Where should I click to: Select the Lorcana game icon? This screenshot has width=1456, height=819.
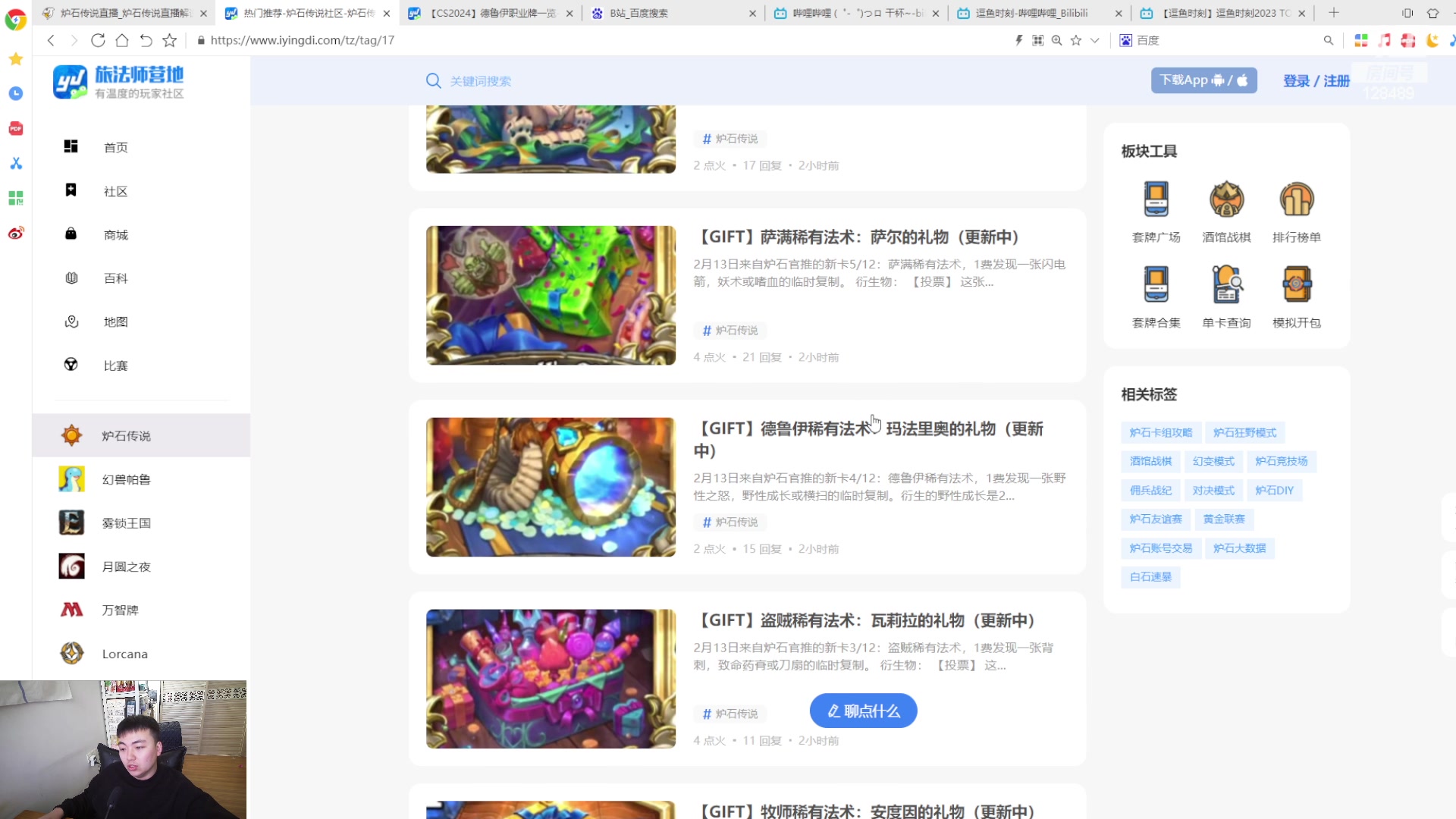(71, 653)
